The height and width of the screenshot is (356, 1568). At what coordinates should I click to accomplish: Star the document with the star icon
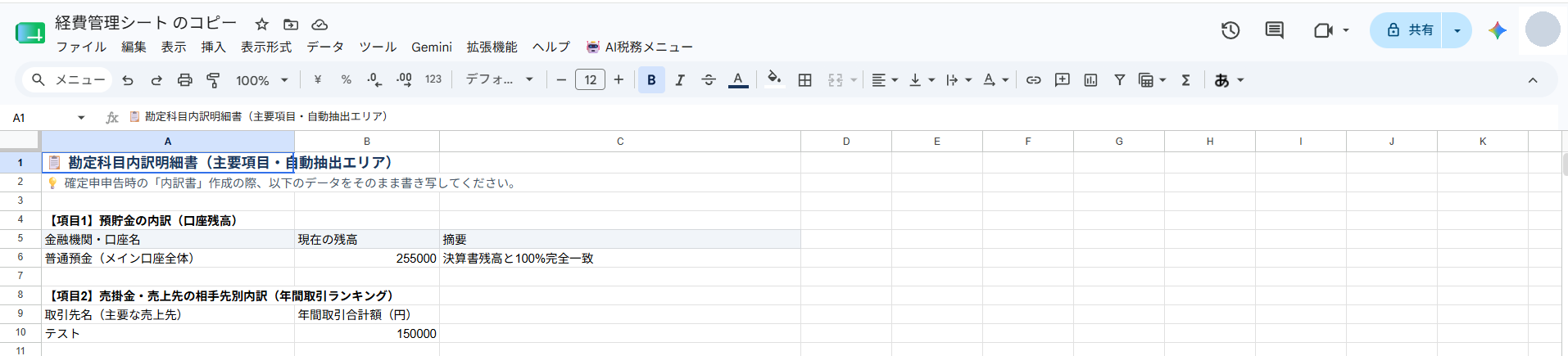coord(262,25)
